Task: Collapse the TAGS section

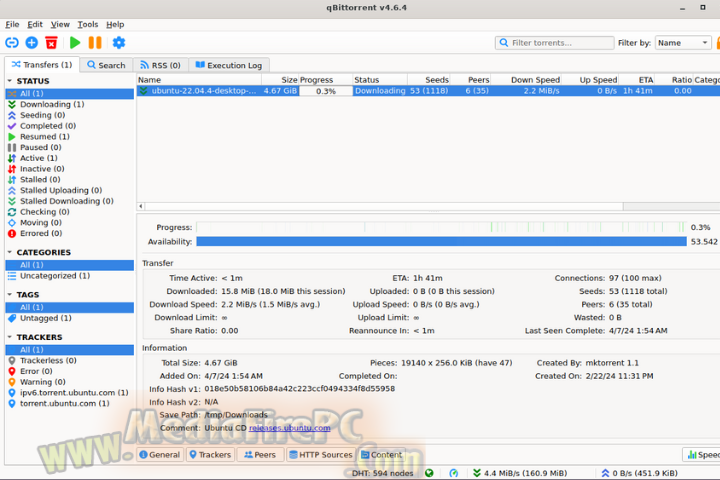Action: 10,294
